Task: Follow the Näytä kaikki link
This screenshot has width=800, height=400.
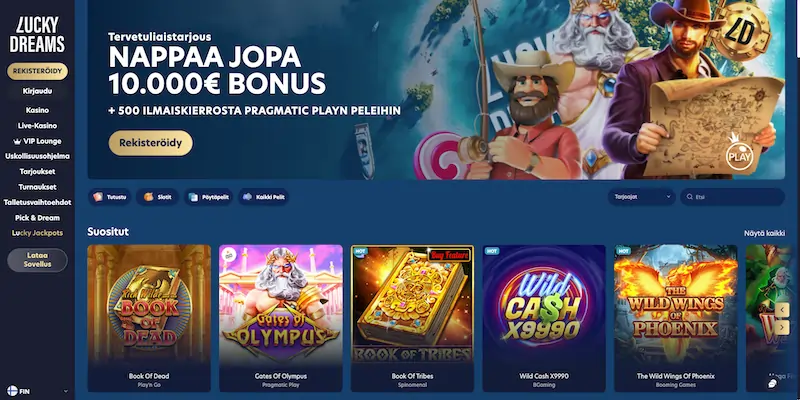Action: coord(764,233)
